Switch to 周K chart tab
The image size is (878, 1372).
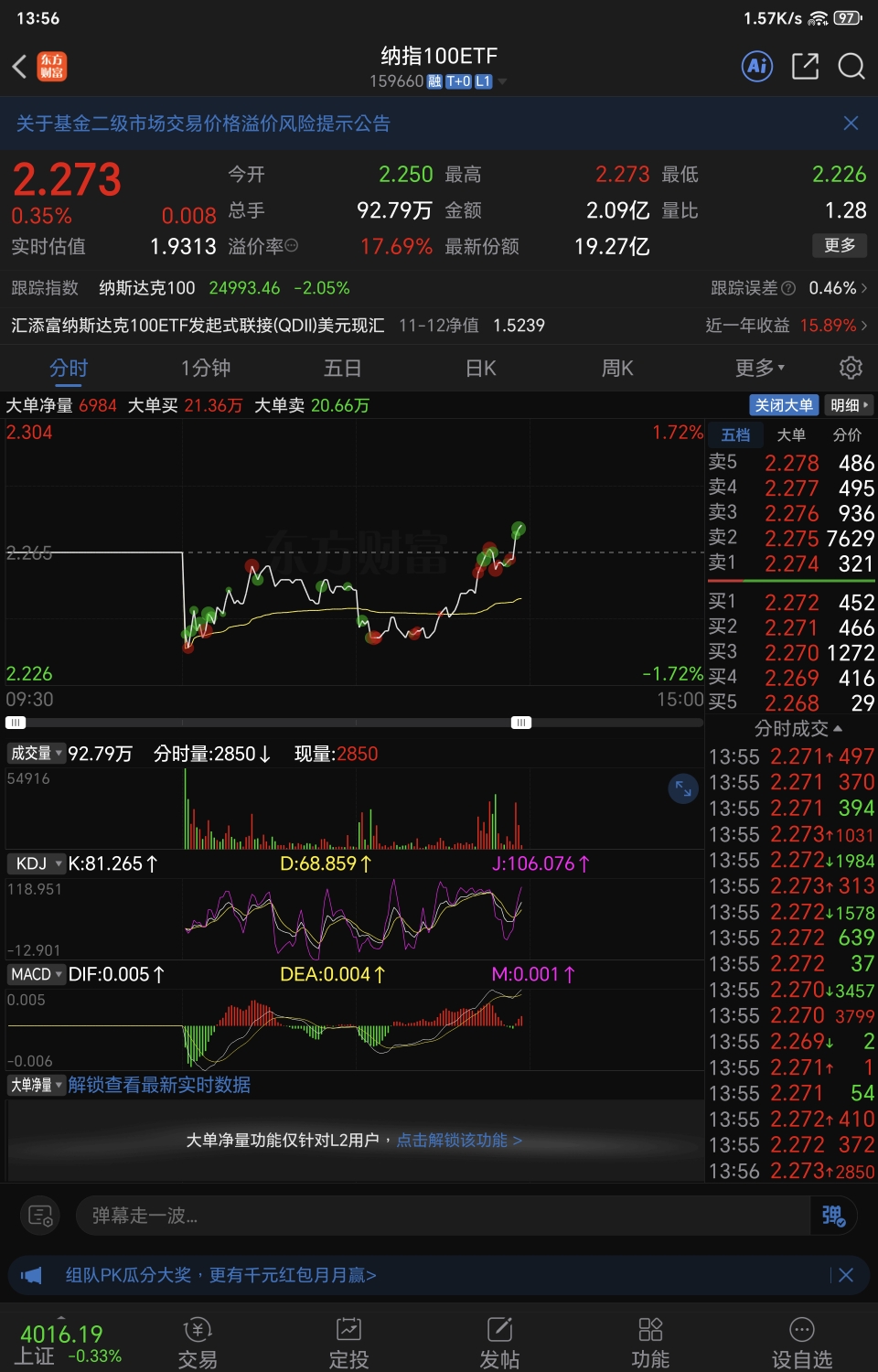tap(617, 368)
